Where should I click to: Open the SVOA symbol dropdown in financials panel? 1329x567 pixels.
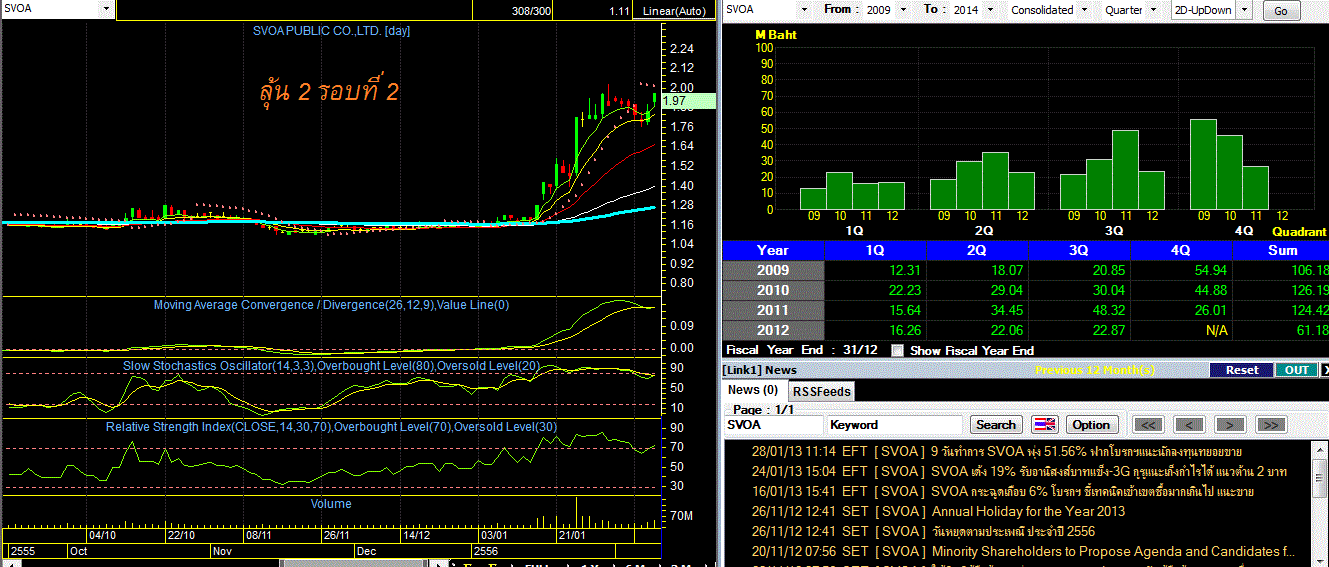[804, 10]
